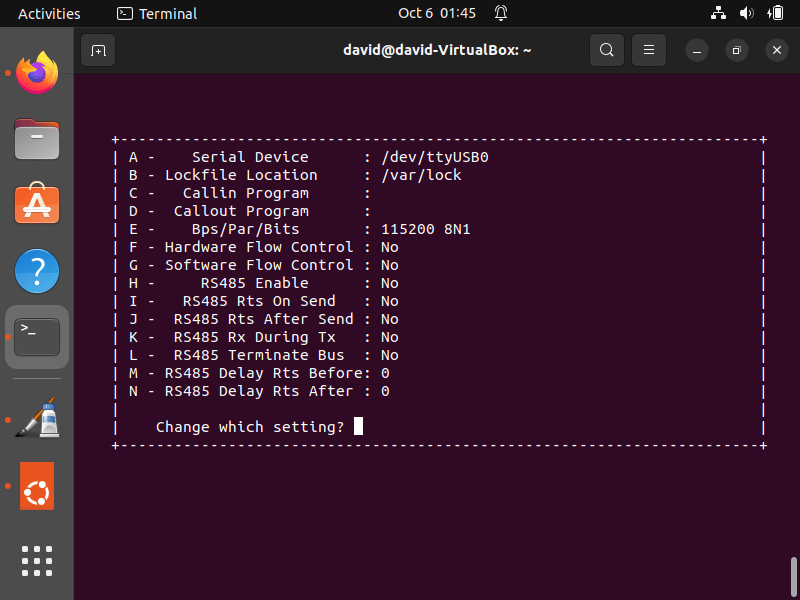The width and height of the screenshot is (800, 600).
Task: Open Show Applications grid
Action: 36,561
